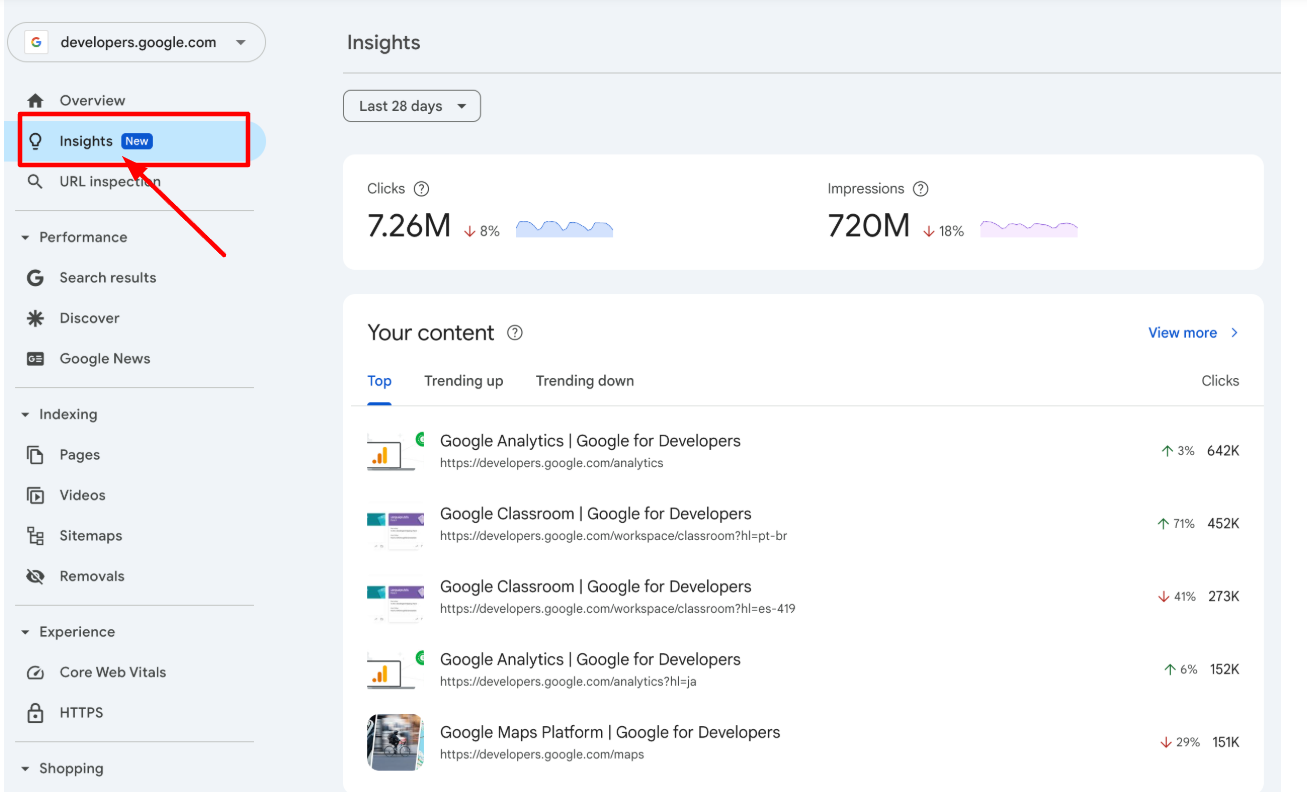
Task: Select the Discover asterisk icon
Action: coord(35,318)
